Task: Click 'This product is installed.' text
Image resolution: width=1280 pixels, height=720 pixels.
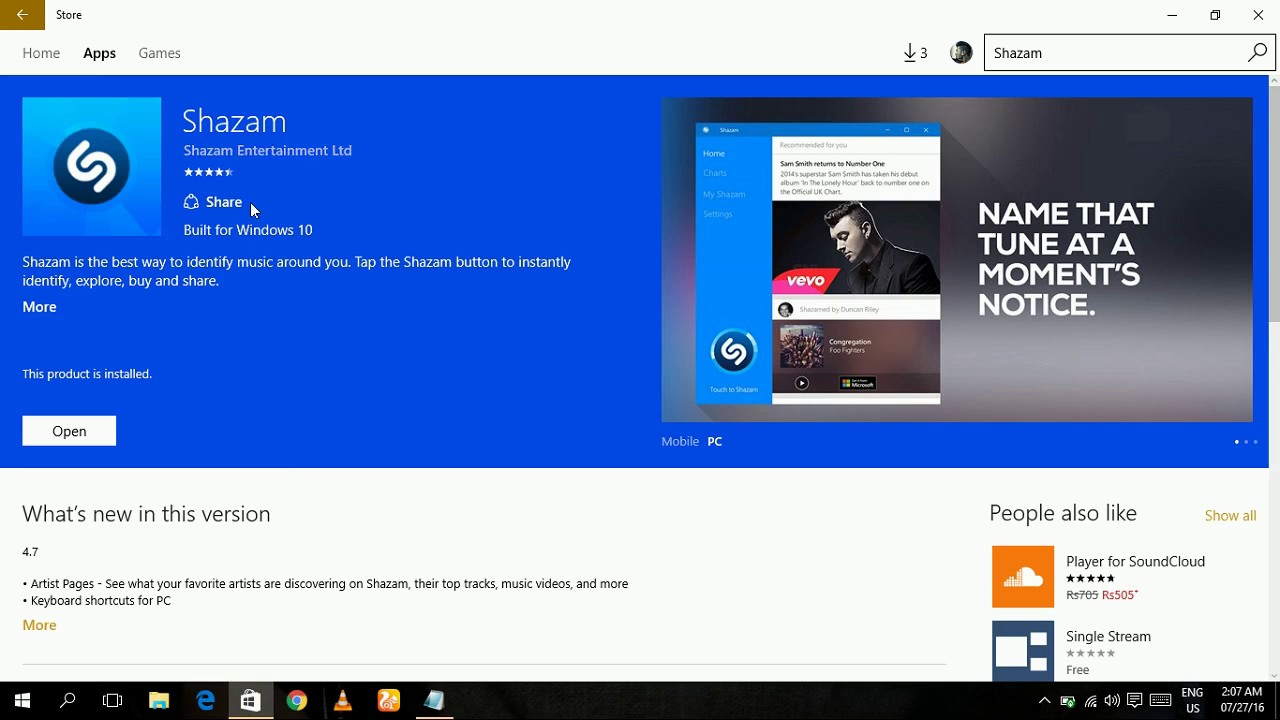Action: click(x=87, y=374)
